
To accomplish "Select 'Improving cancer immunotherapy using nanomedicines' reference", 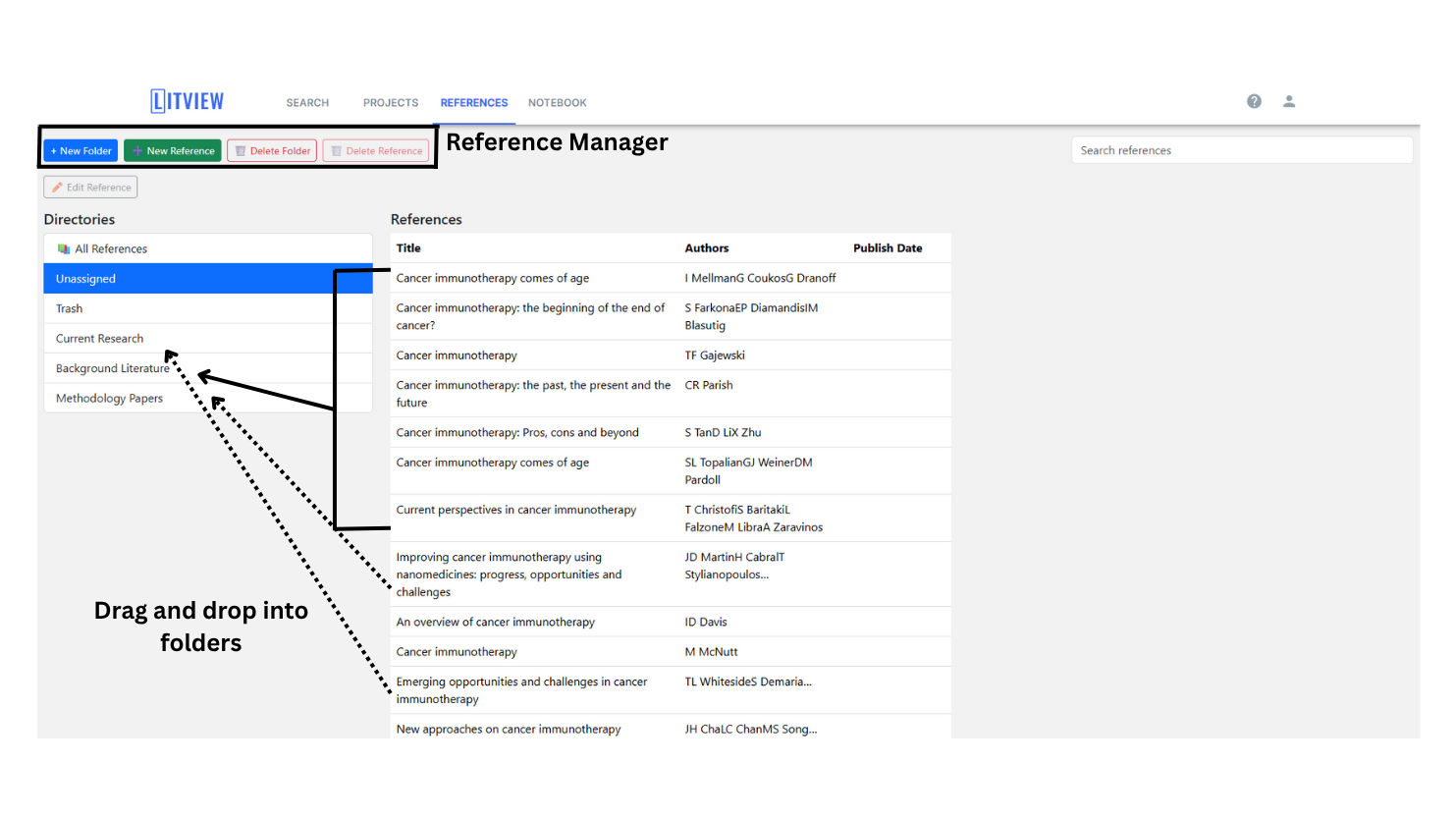I will tap(671, 574).
